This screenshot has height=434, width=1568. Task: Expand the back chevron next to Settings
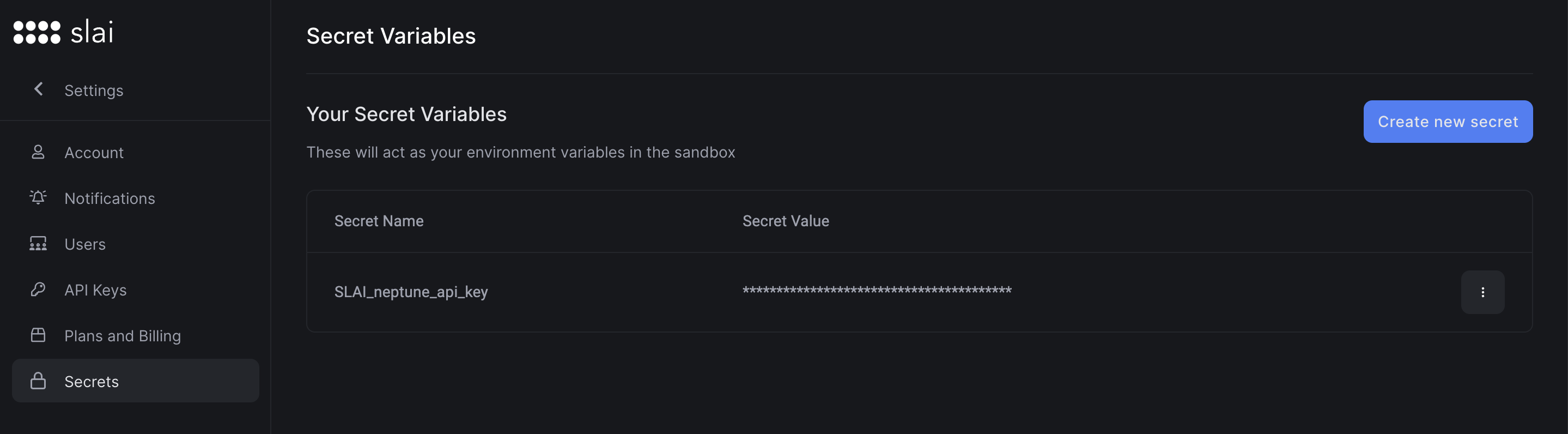click(x=38, y=89)
